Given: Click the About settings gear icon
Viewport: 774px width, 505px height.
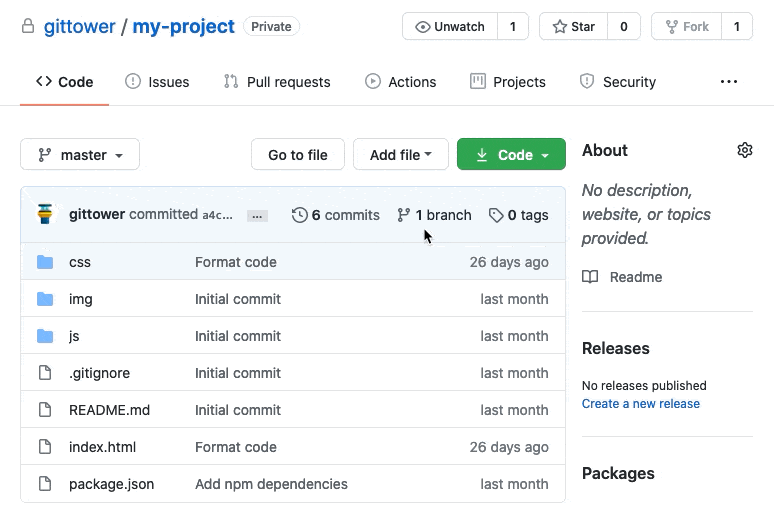Looking at the screenshot, I should [744, 150].
